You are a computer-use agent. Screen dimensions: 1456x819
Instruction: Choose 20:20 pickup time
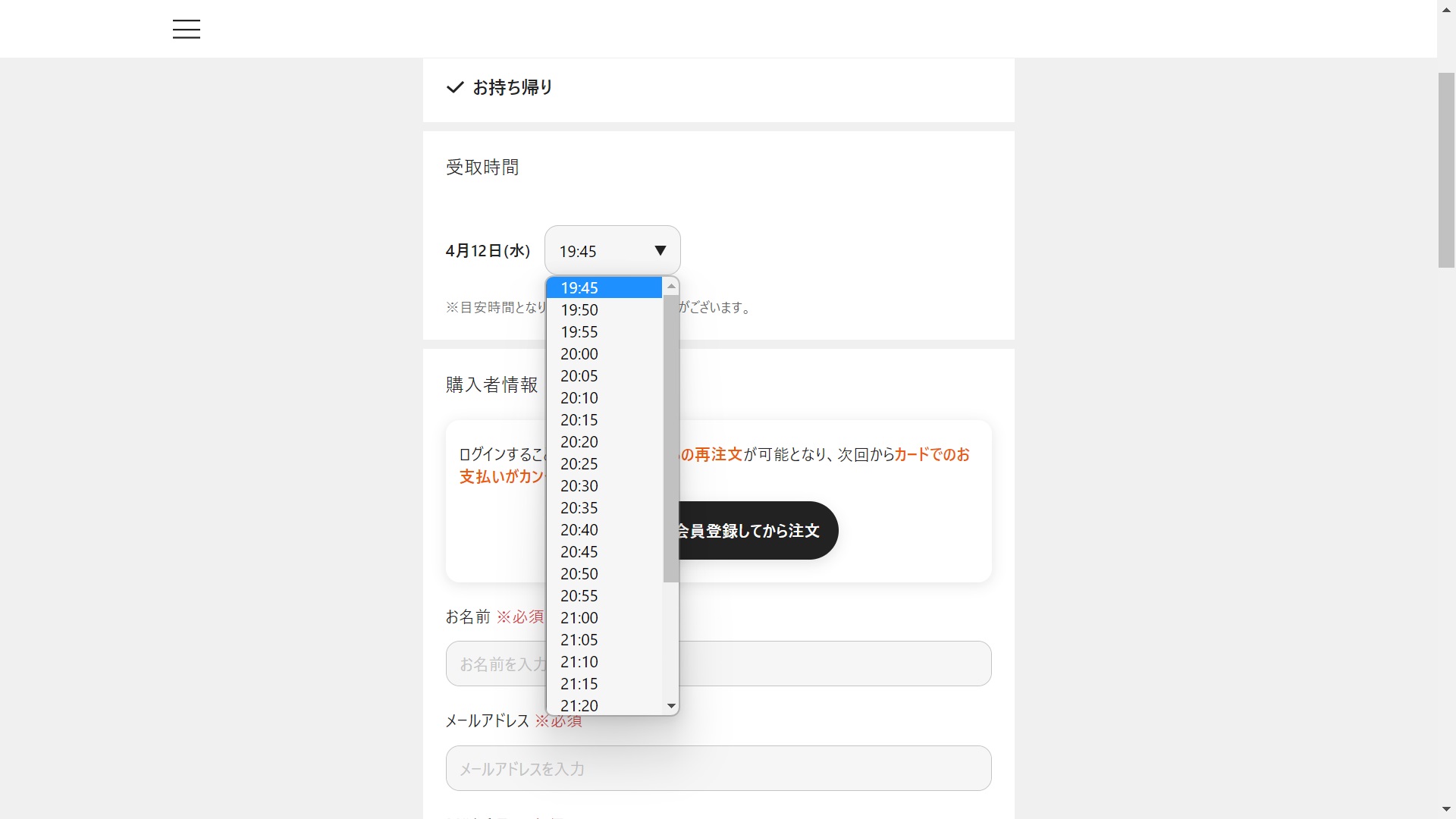604,441
